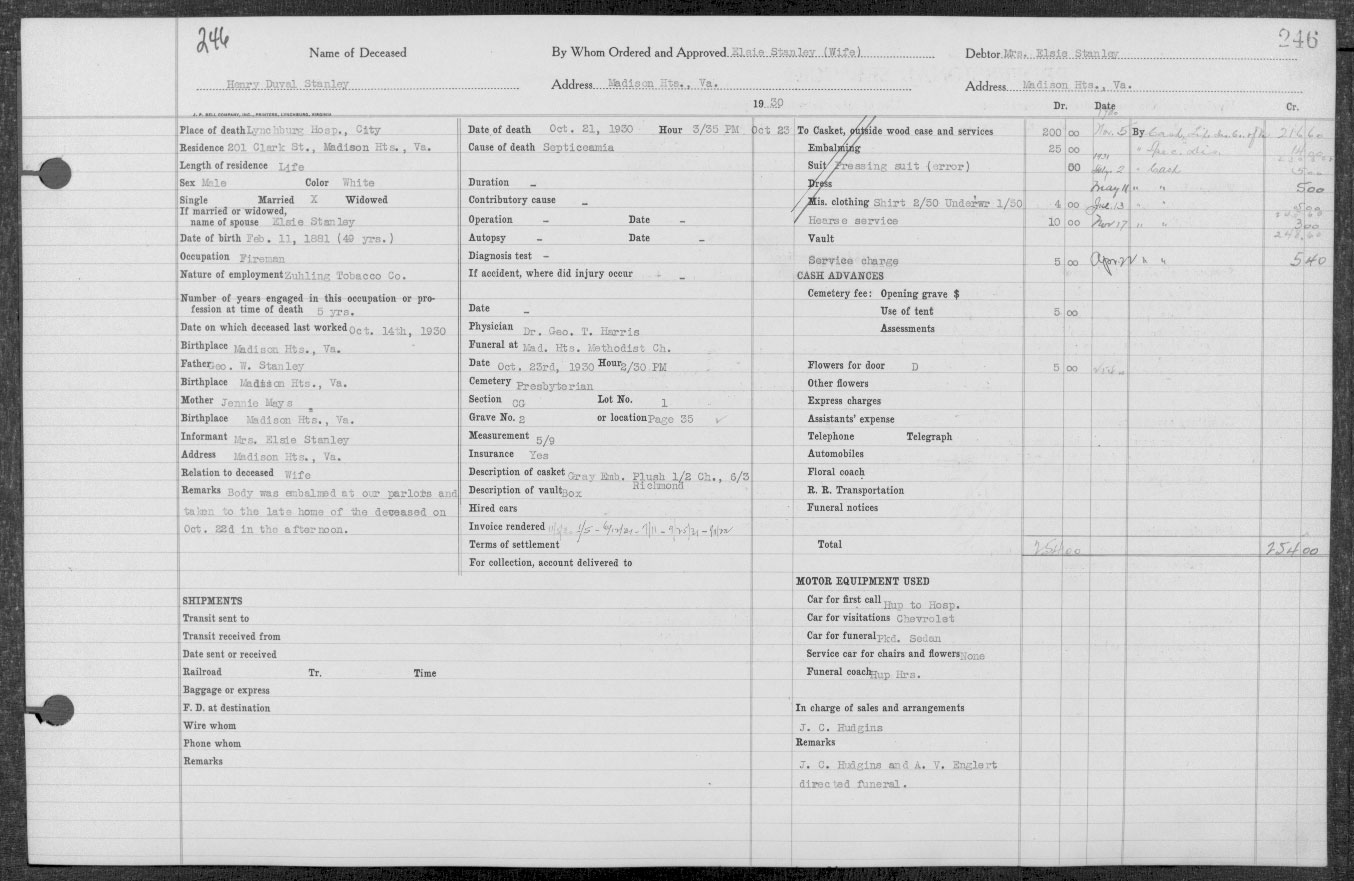Click the deceased name Henry Duval Stanley
Viewport: 1354px width, 881px height.
click(x=286, y=84)
